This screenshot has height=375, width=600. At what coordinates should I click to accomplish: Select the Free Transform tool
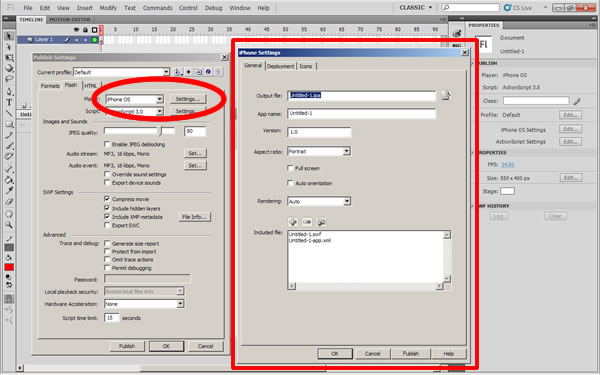point(9,58)
